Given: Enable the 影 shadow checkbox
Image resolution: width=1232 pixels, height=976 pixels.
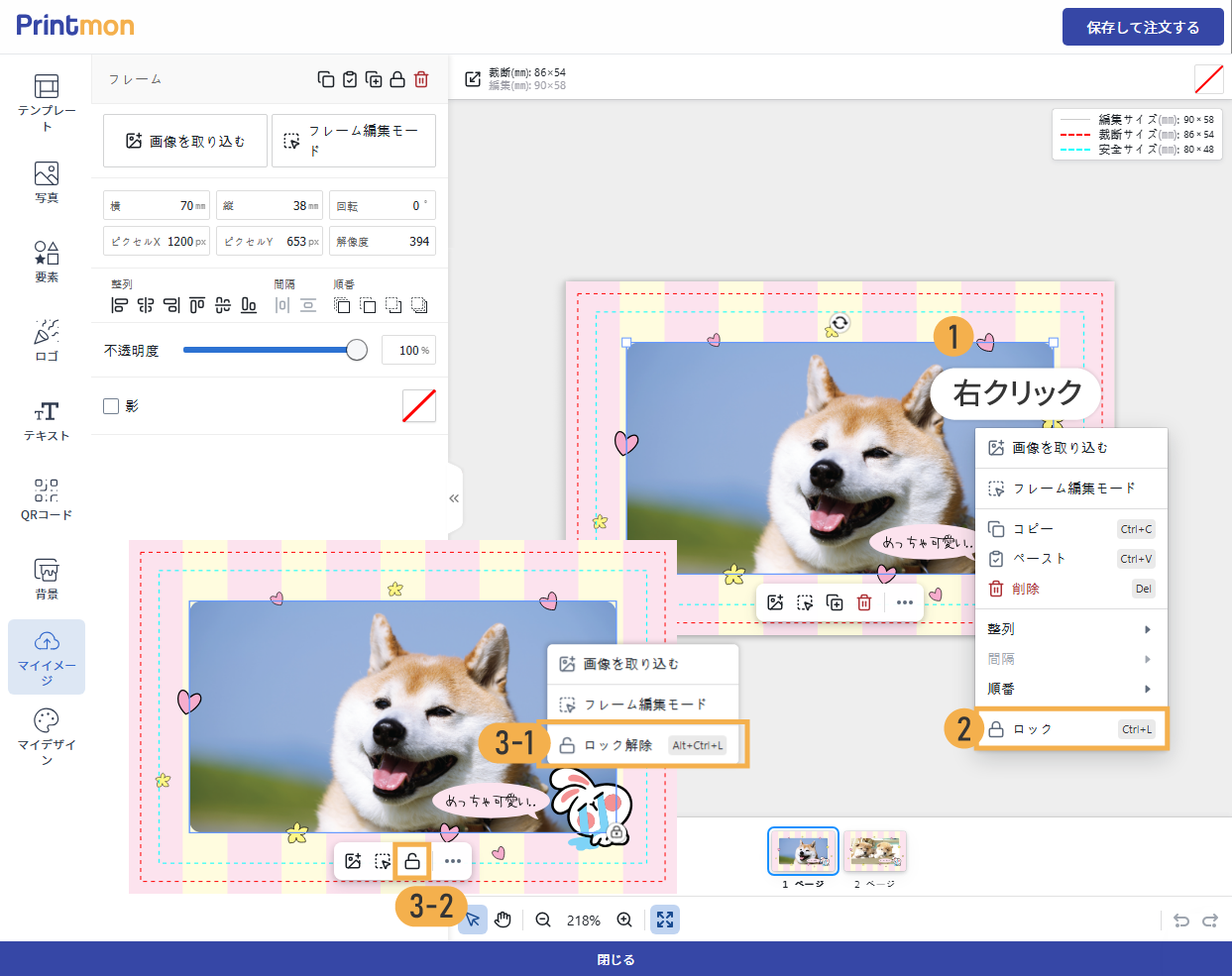Looking at the screenshot, I should (x=111, y=406).
